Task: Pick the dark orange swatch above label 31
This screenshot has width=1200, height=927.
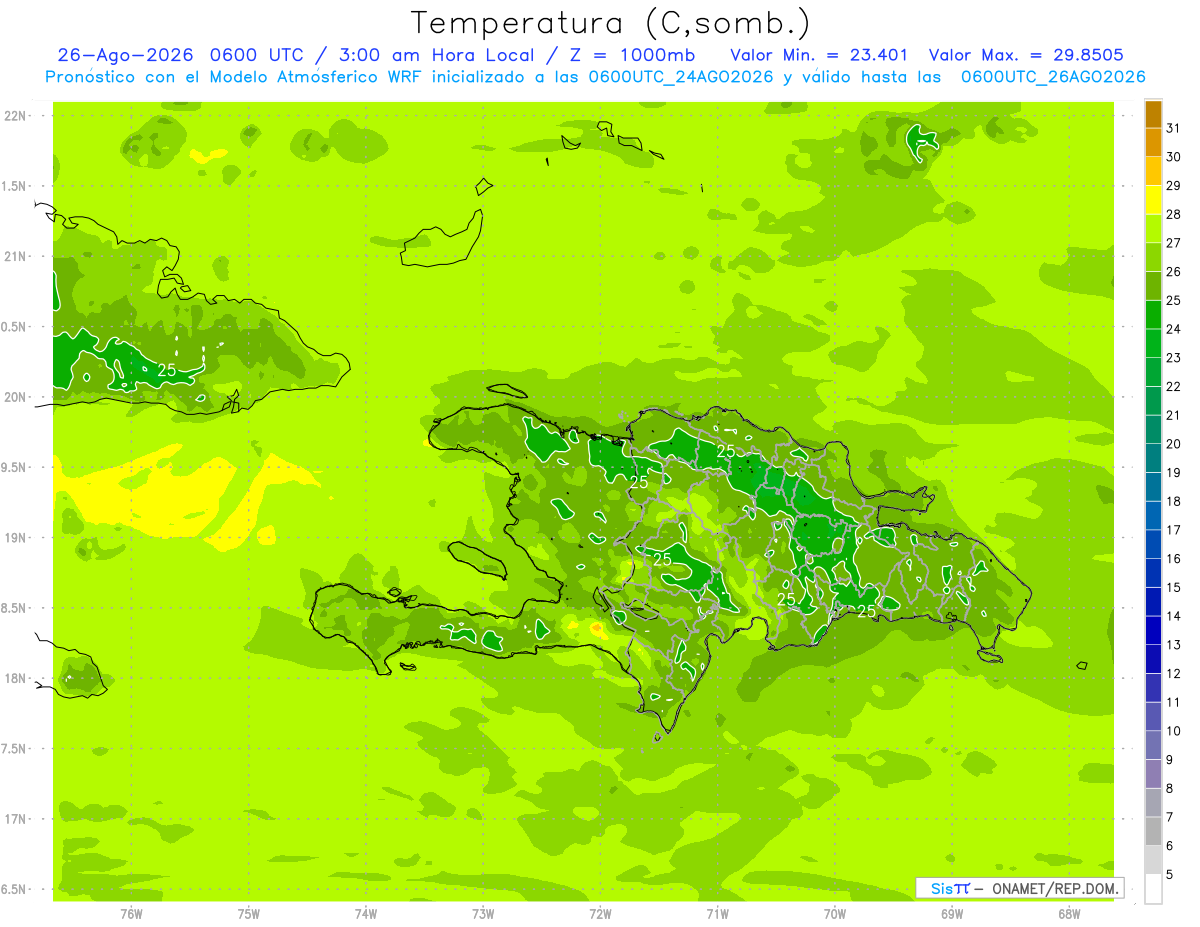Action: coord(1153,114)
